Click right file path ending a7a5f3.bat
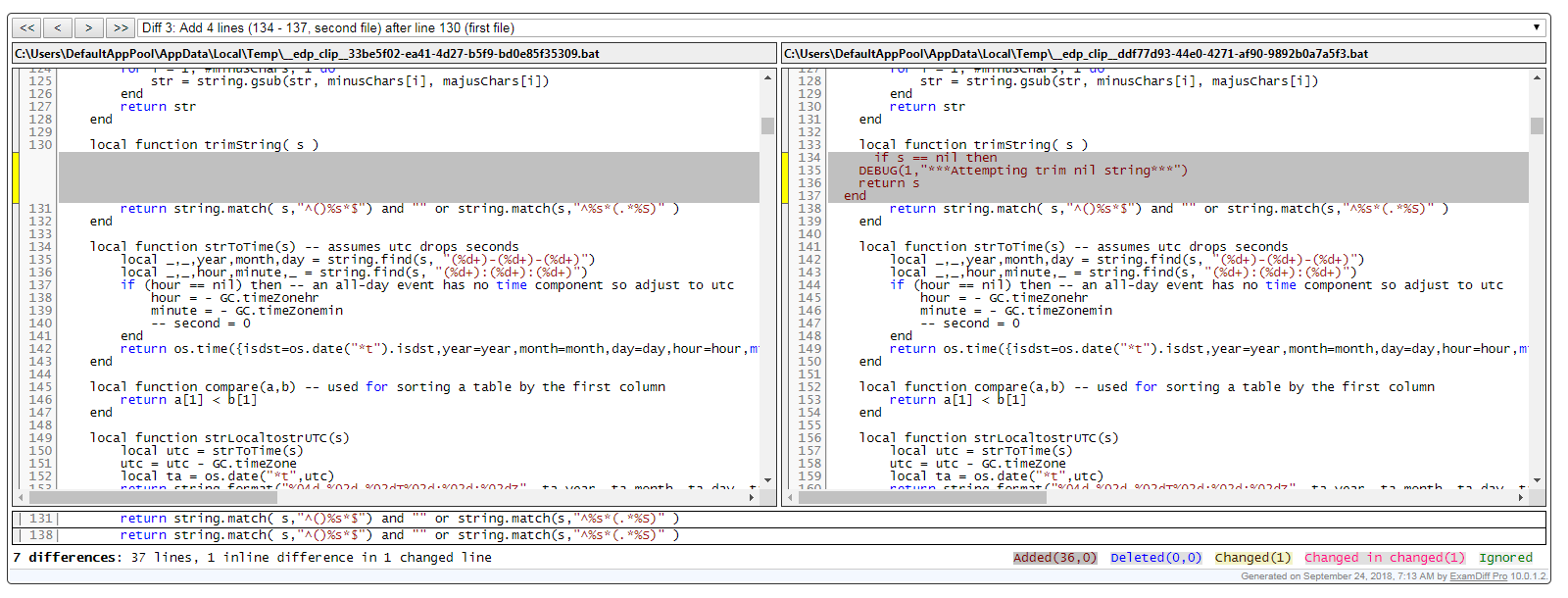Screen dimensions: 1568x598 pos(1076,54)
